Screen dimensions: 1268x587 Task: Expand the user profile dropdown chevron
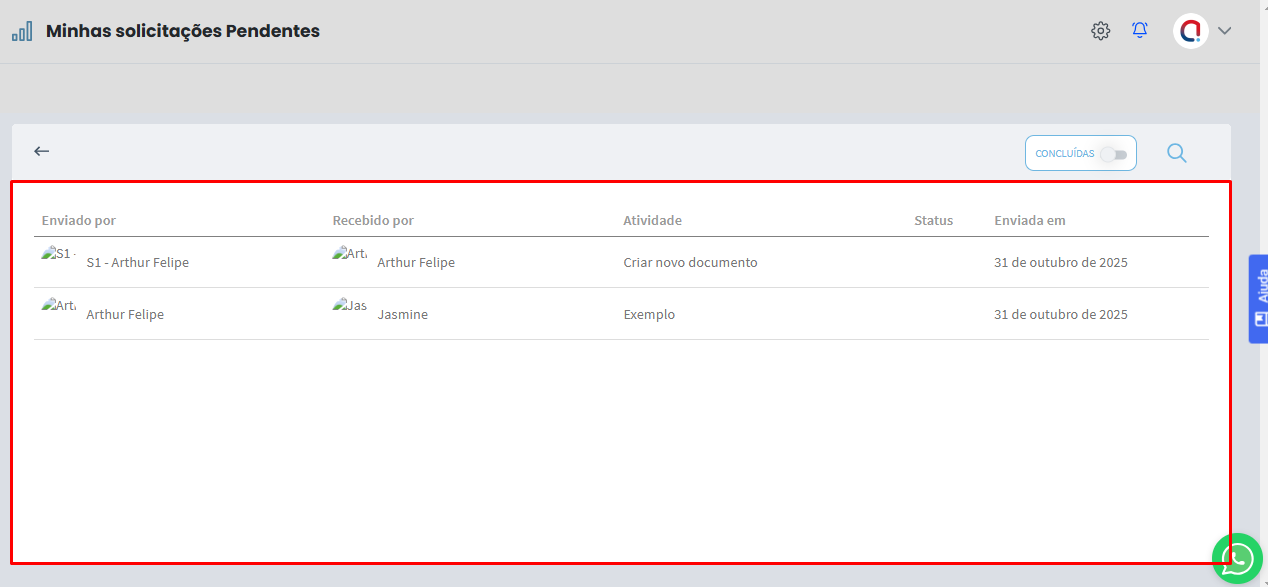coord(1224,31)
